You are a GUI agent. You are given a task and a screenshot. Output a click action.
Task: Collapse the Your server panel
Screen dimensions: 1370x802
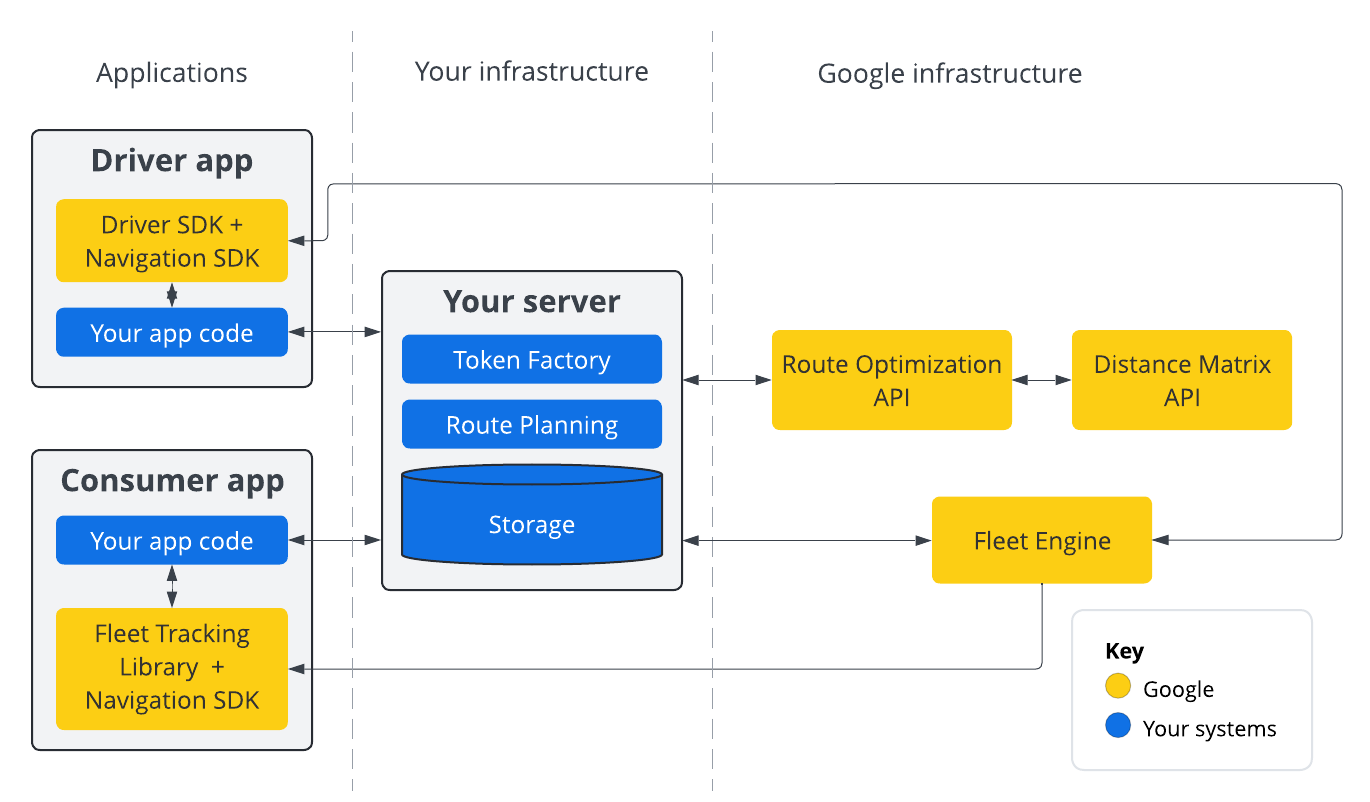[531, 301]
